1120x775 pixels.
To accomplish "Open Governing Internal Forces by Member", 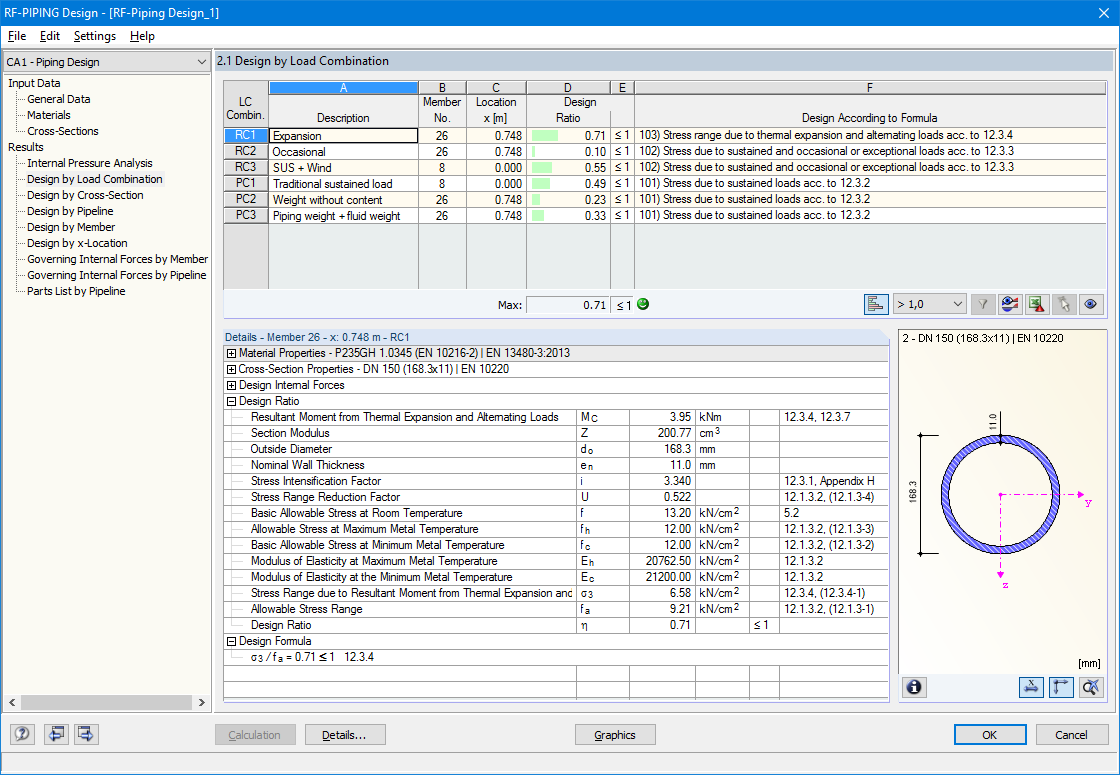I will click(117, 259).
